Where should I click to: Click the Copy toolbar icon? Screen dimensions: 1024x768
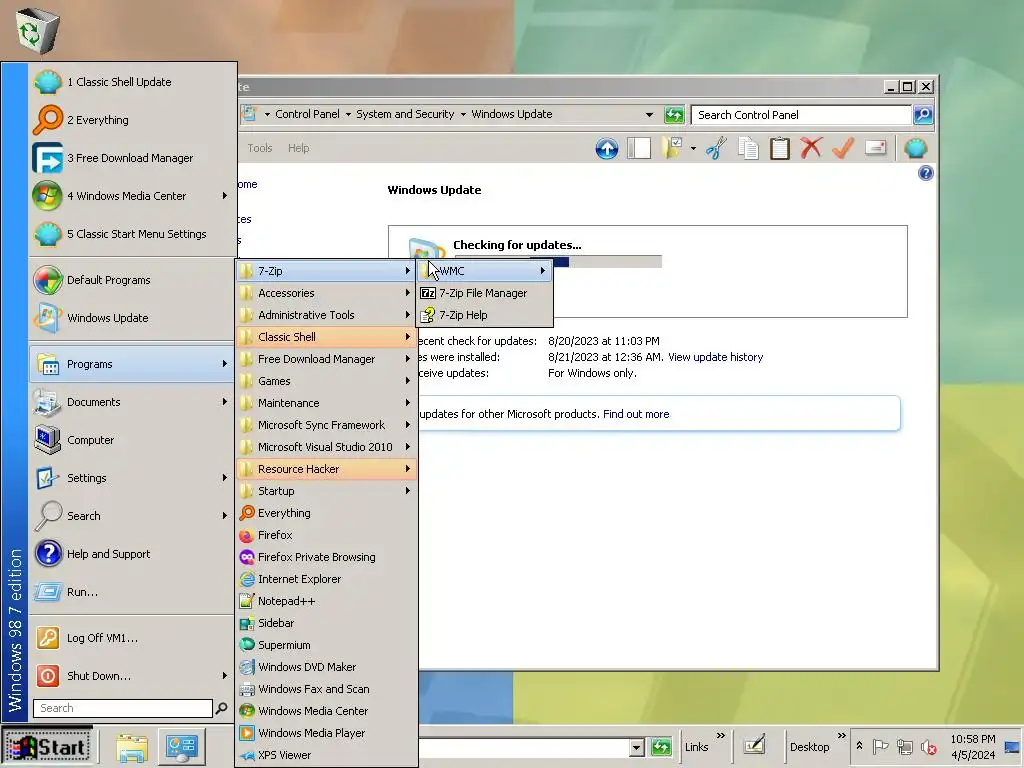748,148
